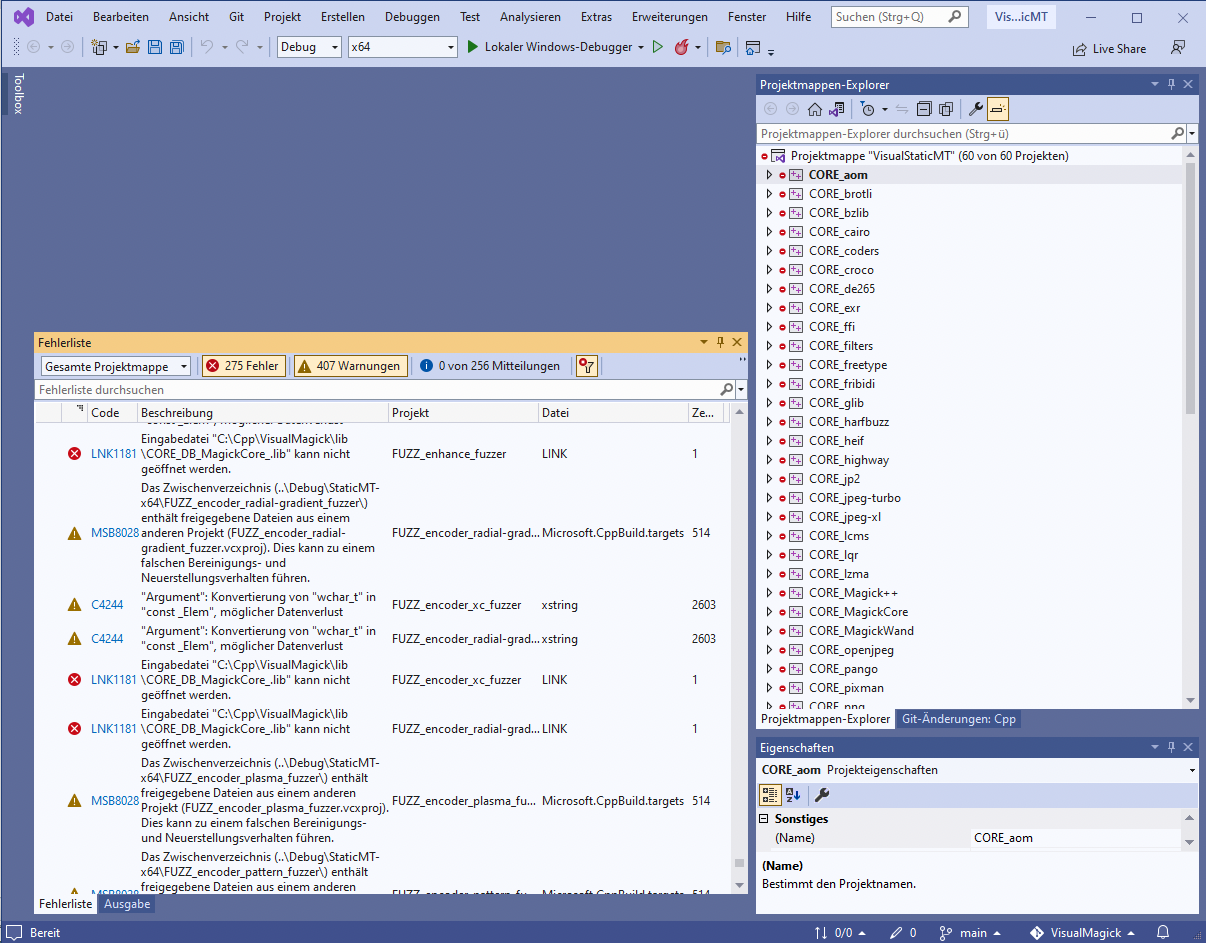The width and height of the screenshot is (1206, 943).
Task: Click the Save All toolbar icon
Action: point(176,47)
